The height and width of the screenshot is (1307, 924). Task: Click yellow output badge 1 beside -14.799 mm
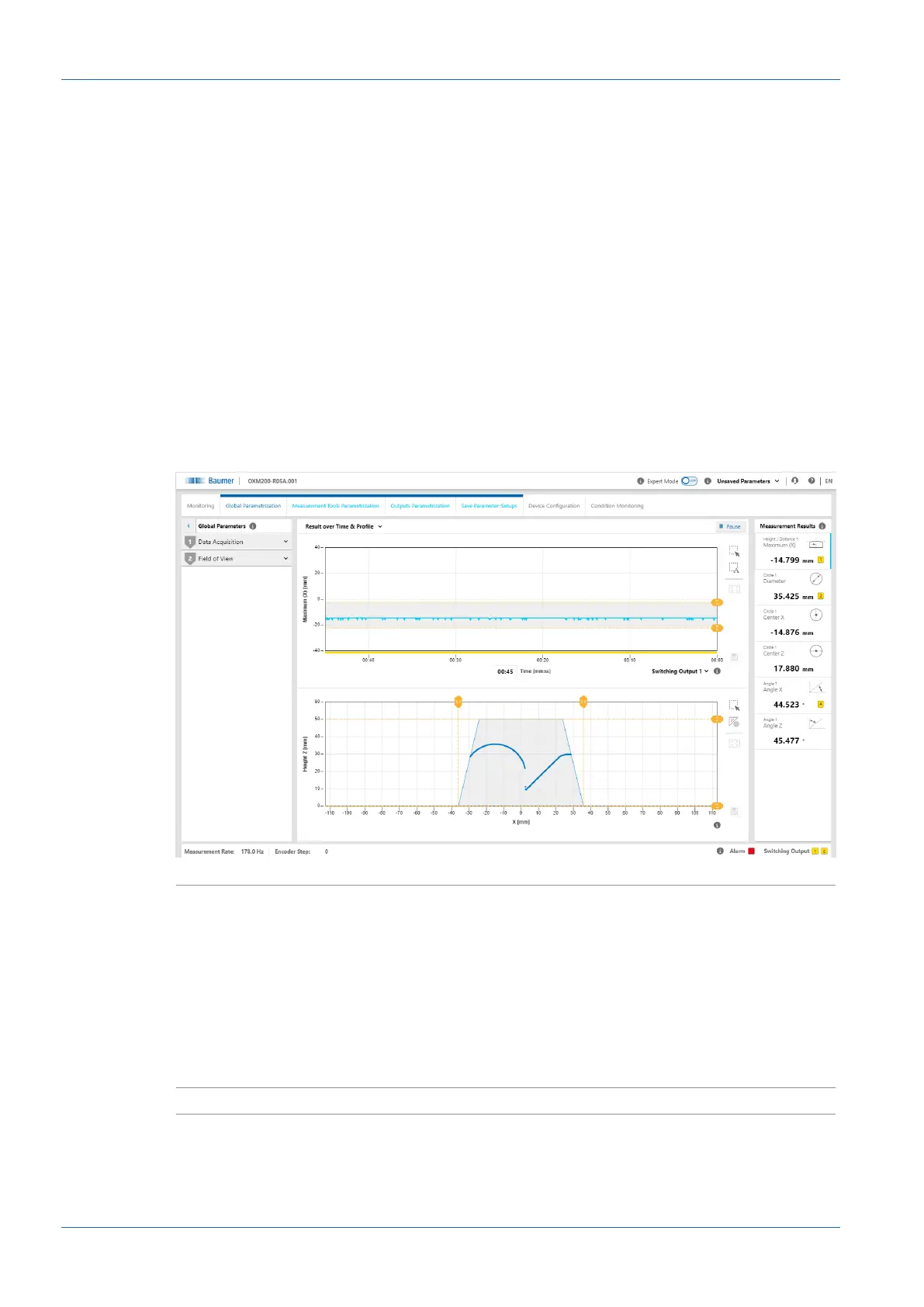(x=821, y=560)
